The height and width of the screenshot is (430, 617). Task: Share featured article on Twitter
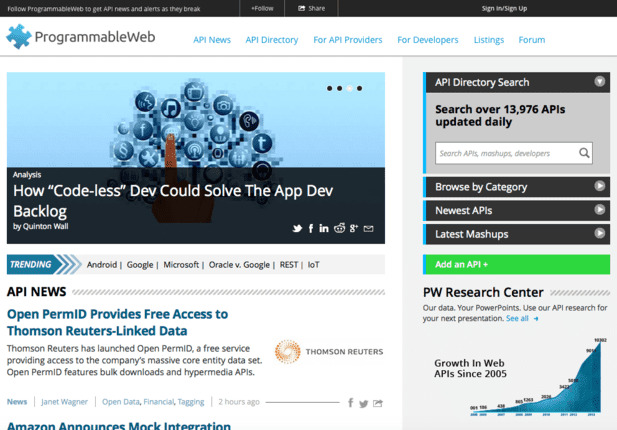297,228
